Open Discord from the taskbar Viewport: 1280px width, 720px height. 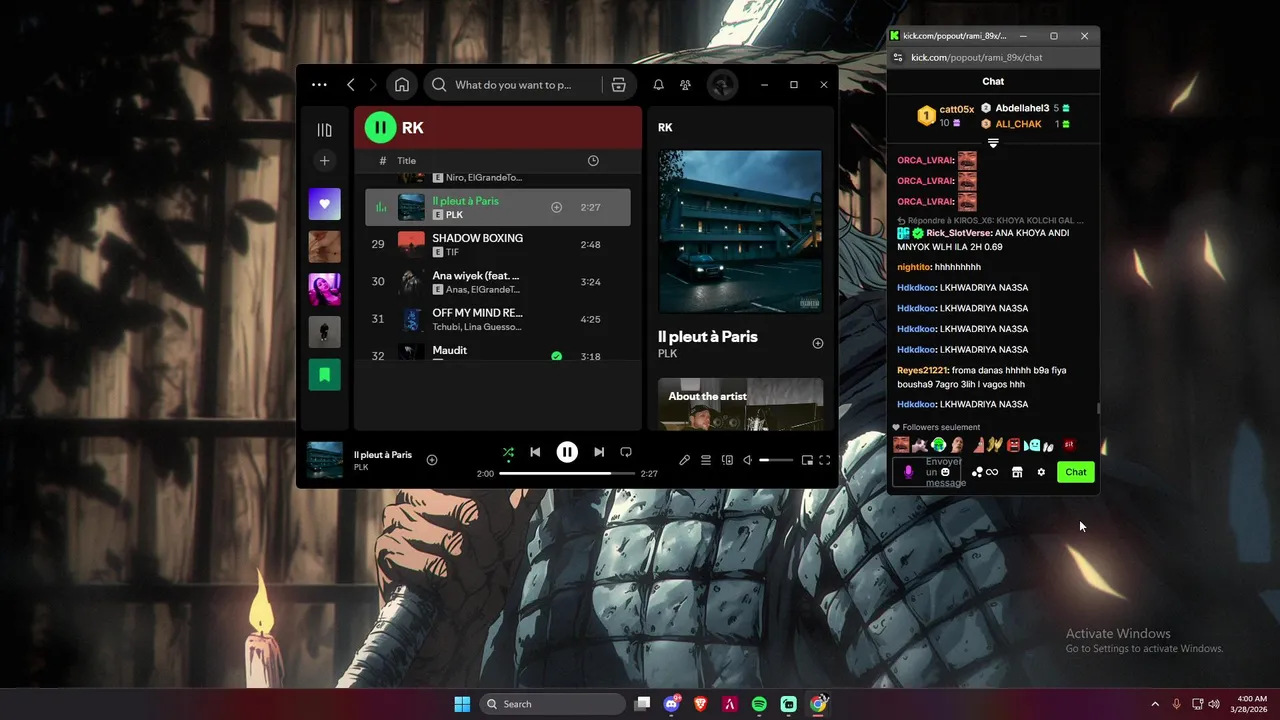pyautogui.click(x=672, y=704)
